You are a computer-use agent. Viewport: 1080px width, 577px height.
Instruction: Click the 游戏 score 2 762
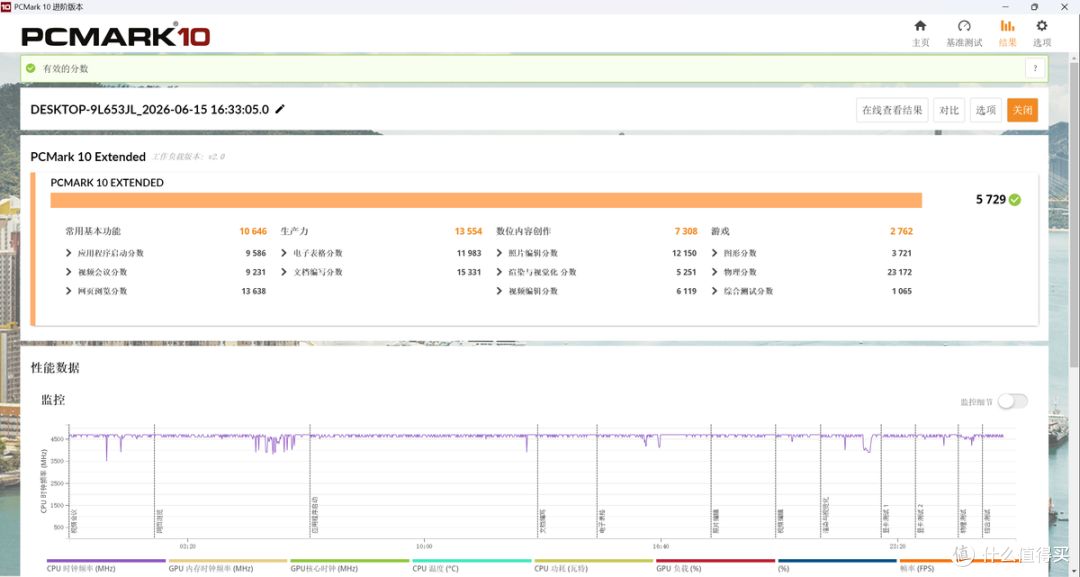coord(901,231)
